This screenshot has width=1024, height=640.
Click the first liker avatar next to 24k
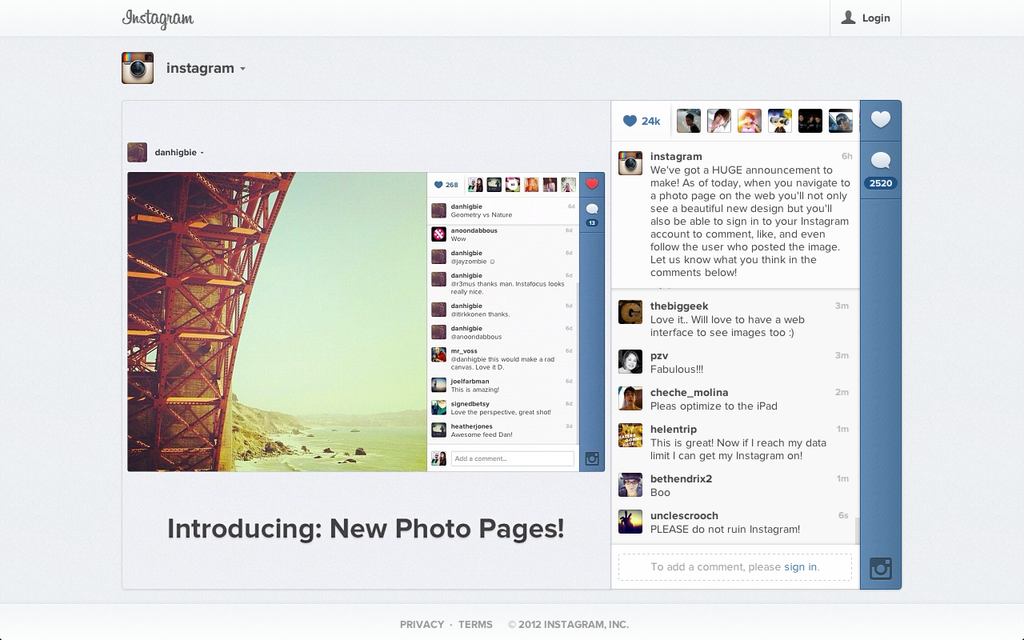click(x=688, y=121)
